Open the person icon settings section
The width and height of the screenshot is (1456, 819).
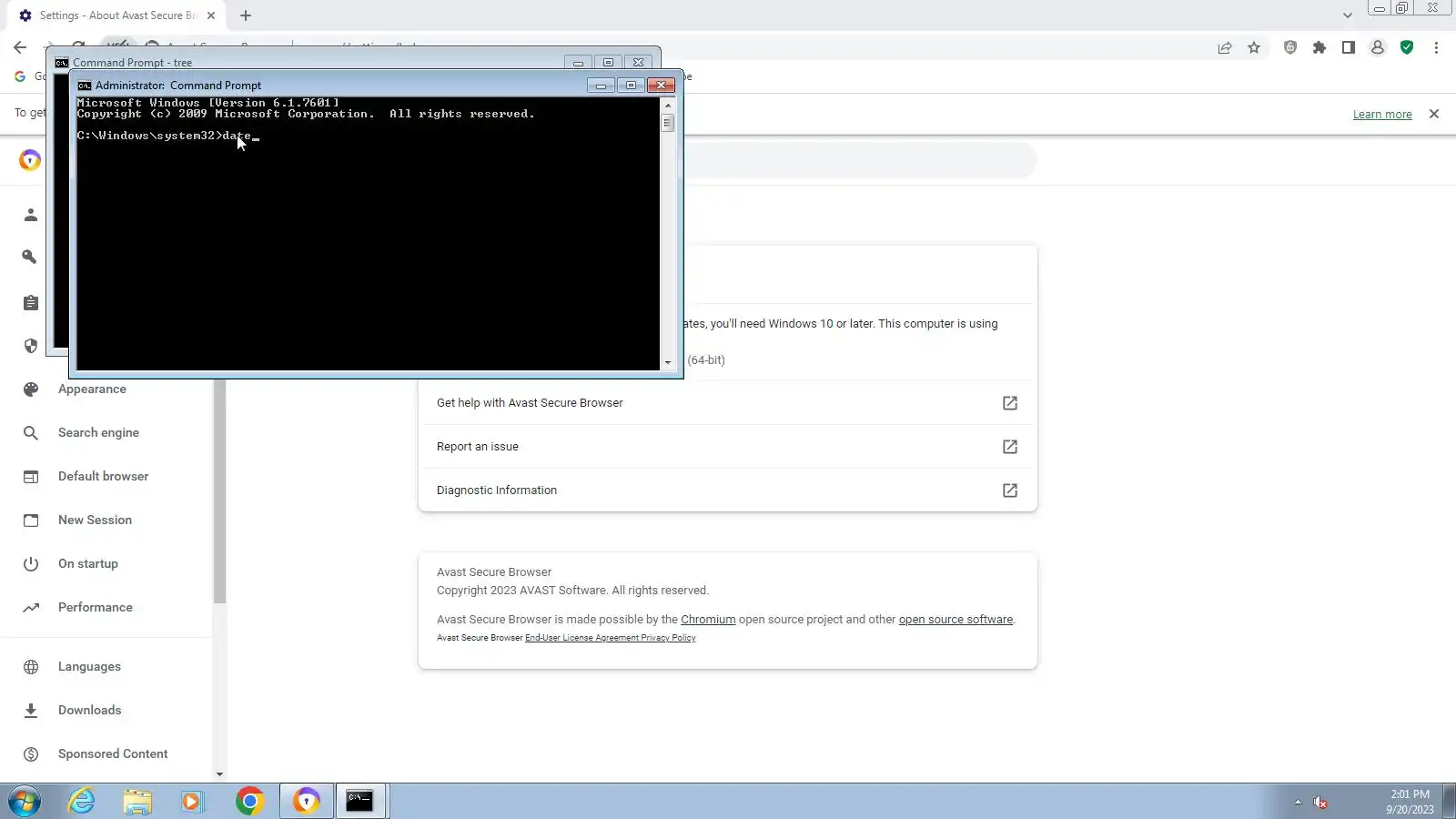pos(31,215)
